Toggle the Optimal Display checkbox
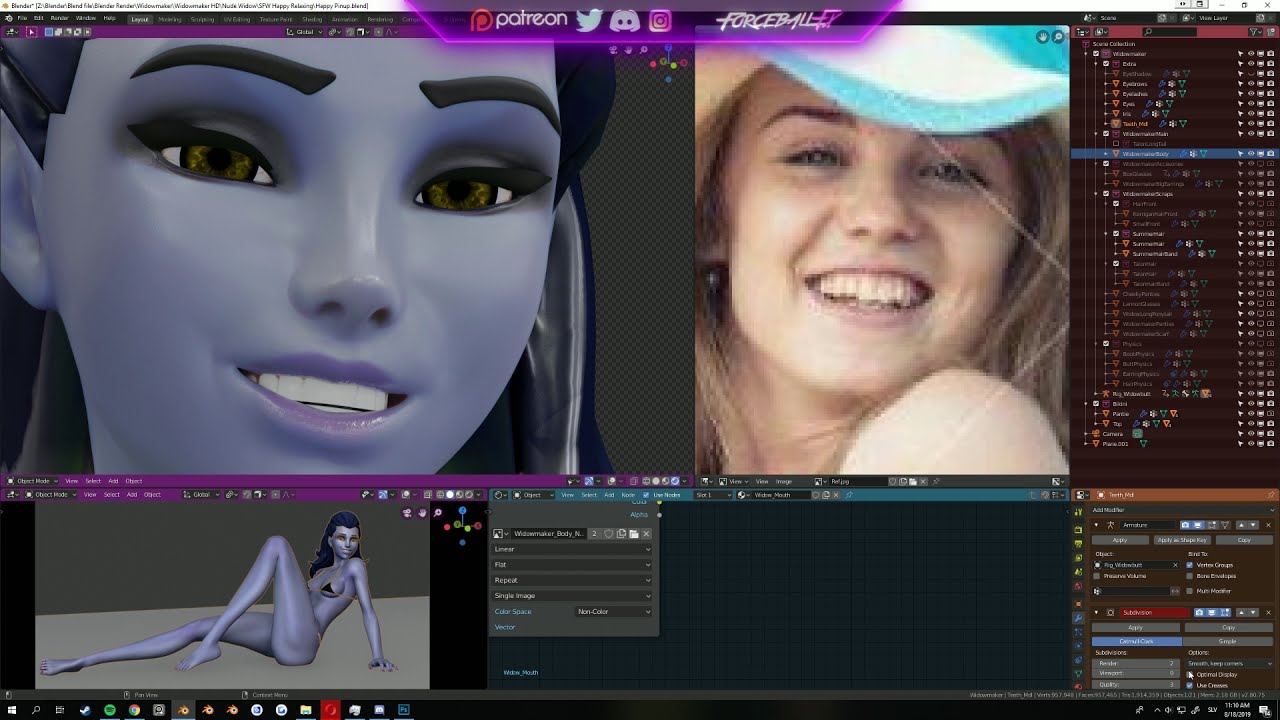1280x720 pixels. point(1189,674)
